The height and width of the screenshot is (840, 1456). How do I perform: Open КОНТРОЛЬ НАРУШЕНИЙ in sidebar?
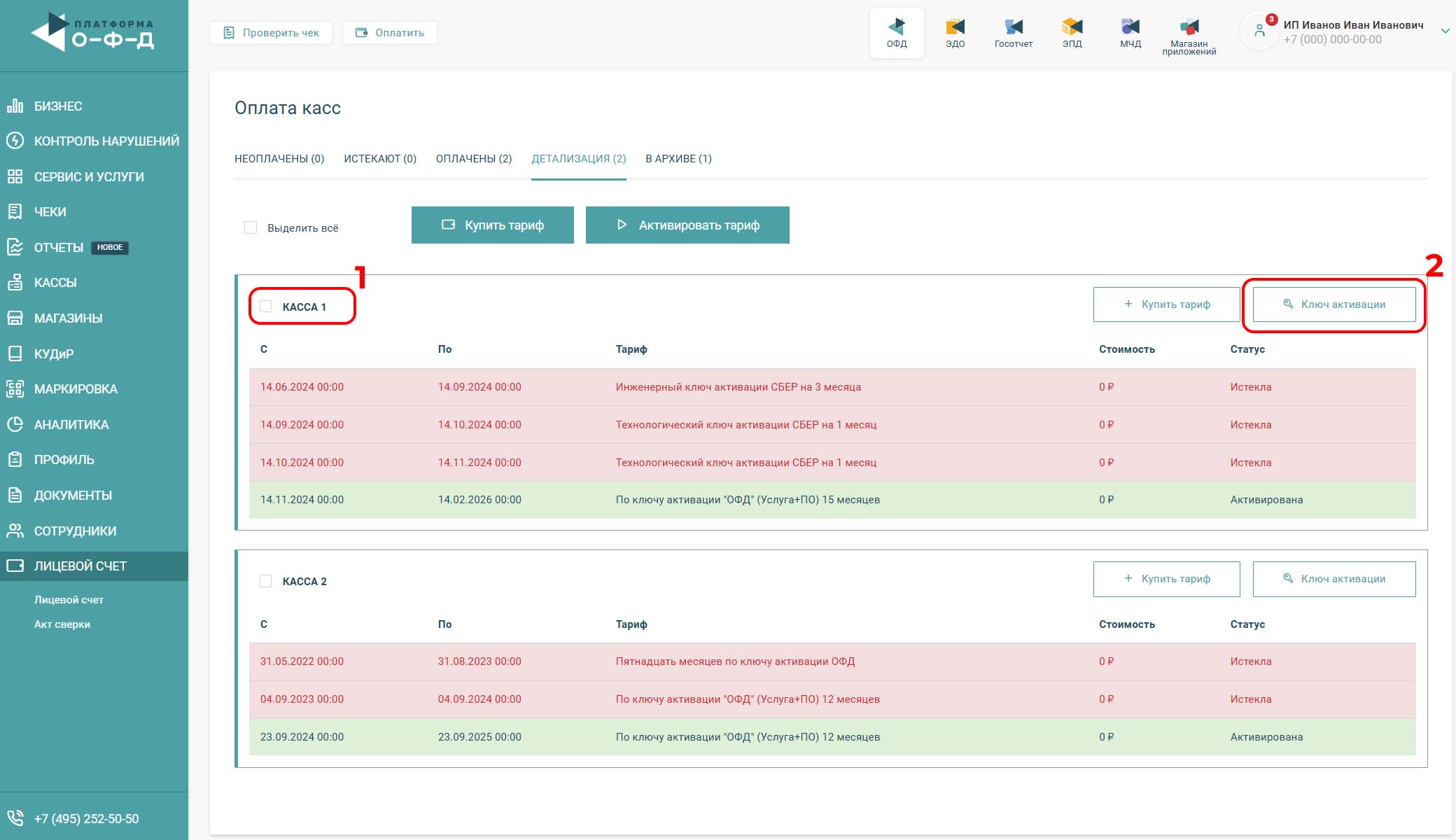click(x=94, y=141)
